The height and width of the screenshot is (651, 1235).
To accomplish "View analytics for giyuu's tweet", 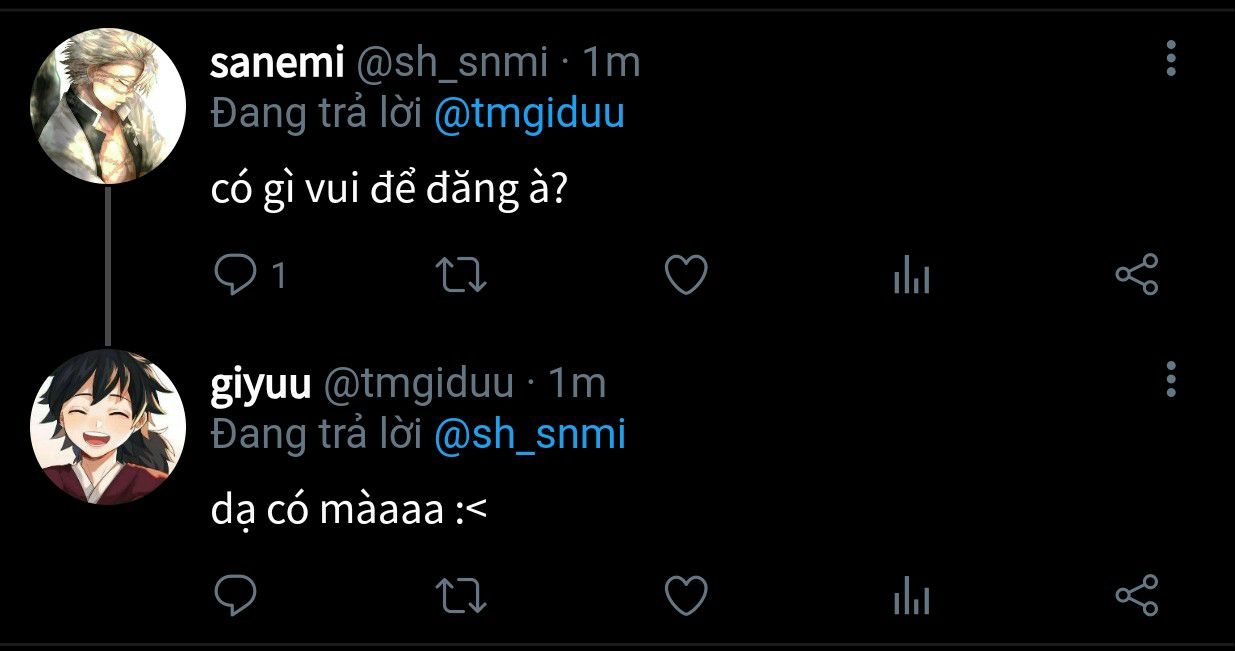I will click(911, 597).
